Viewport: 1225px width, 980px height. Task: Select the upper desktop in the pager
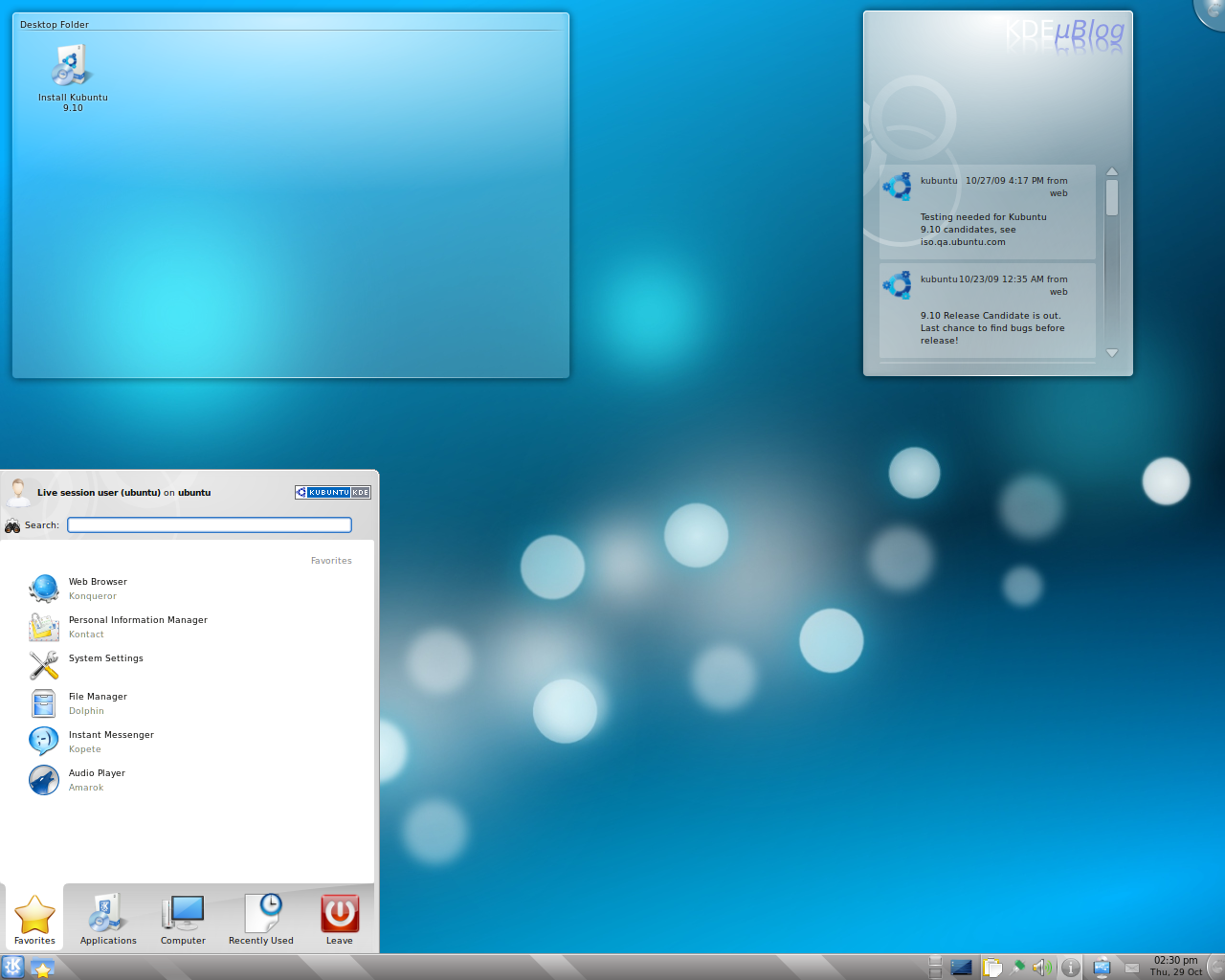936,961
